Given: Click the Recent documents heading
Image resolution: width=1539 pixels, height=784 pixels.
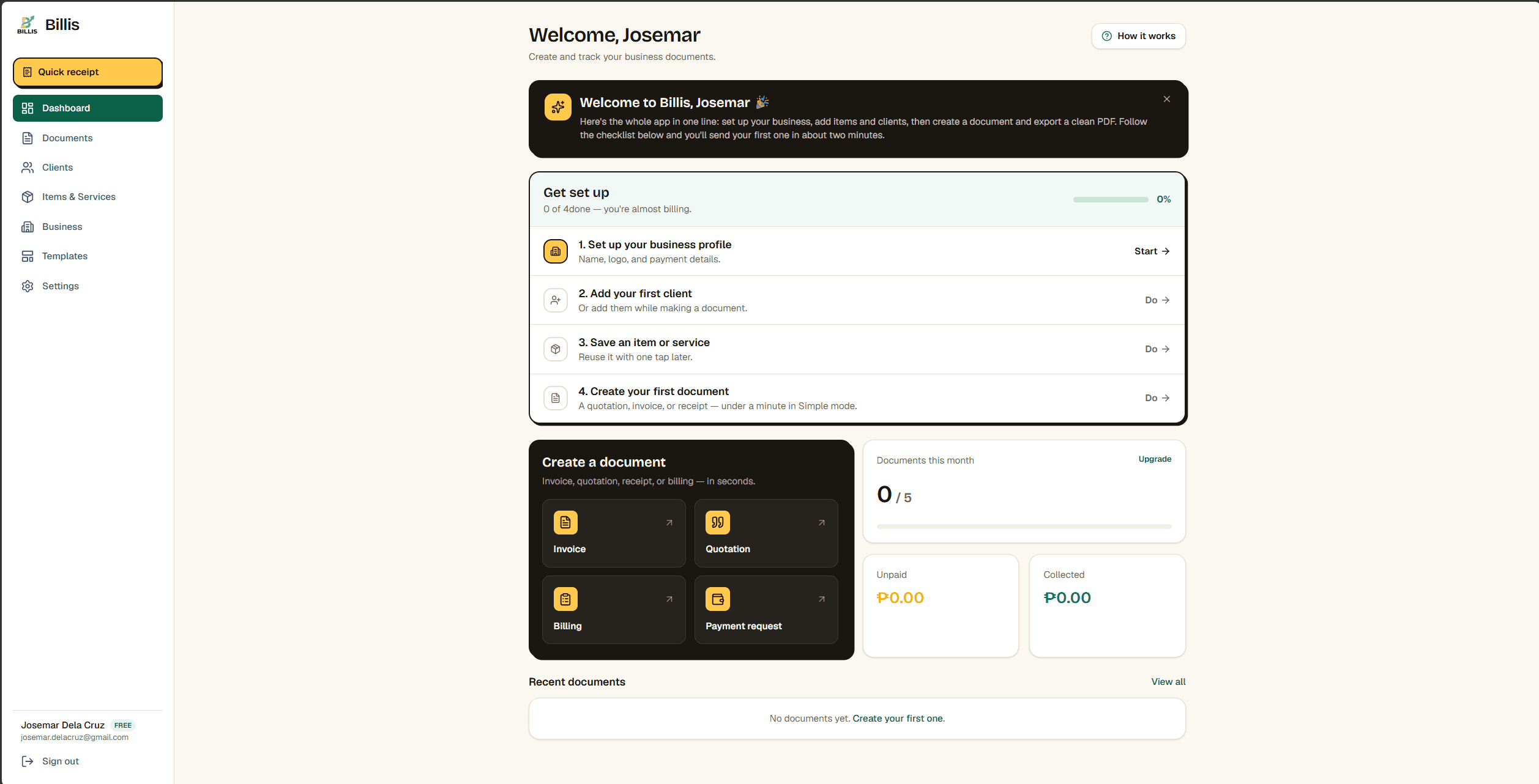Looking at the screenshot, I should tap(577, 682).
